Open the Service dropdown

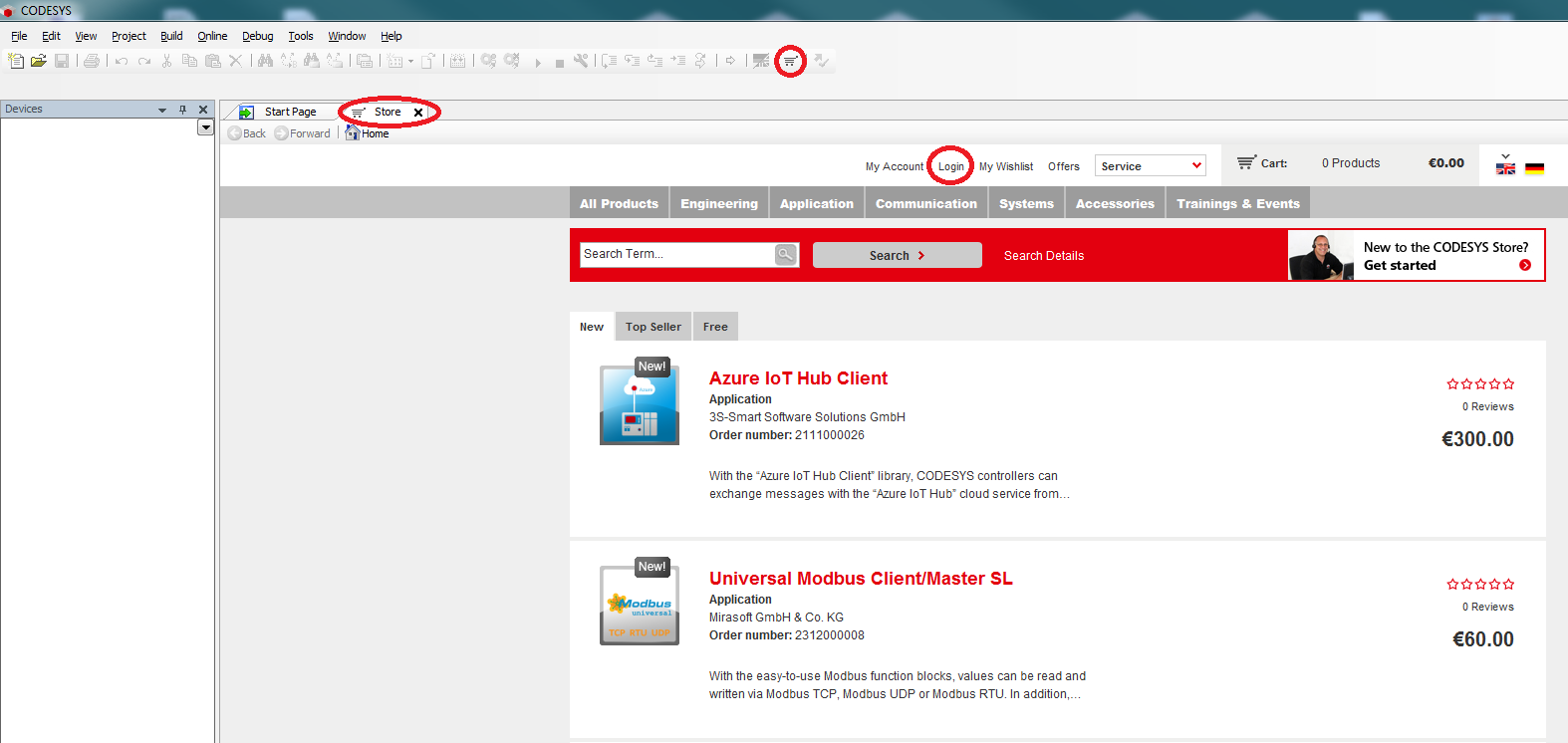pos(1150,166)
